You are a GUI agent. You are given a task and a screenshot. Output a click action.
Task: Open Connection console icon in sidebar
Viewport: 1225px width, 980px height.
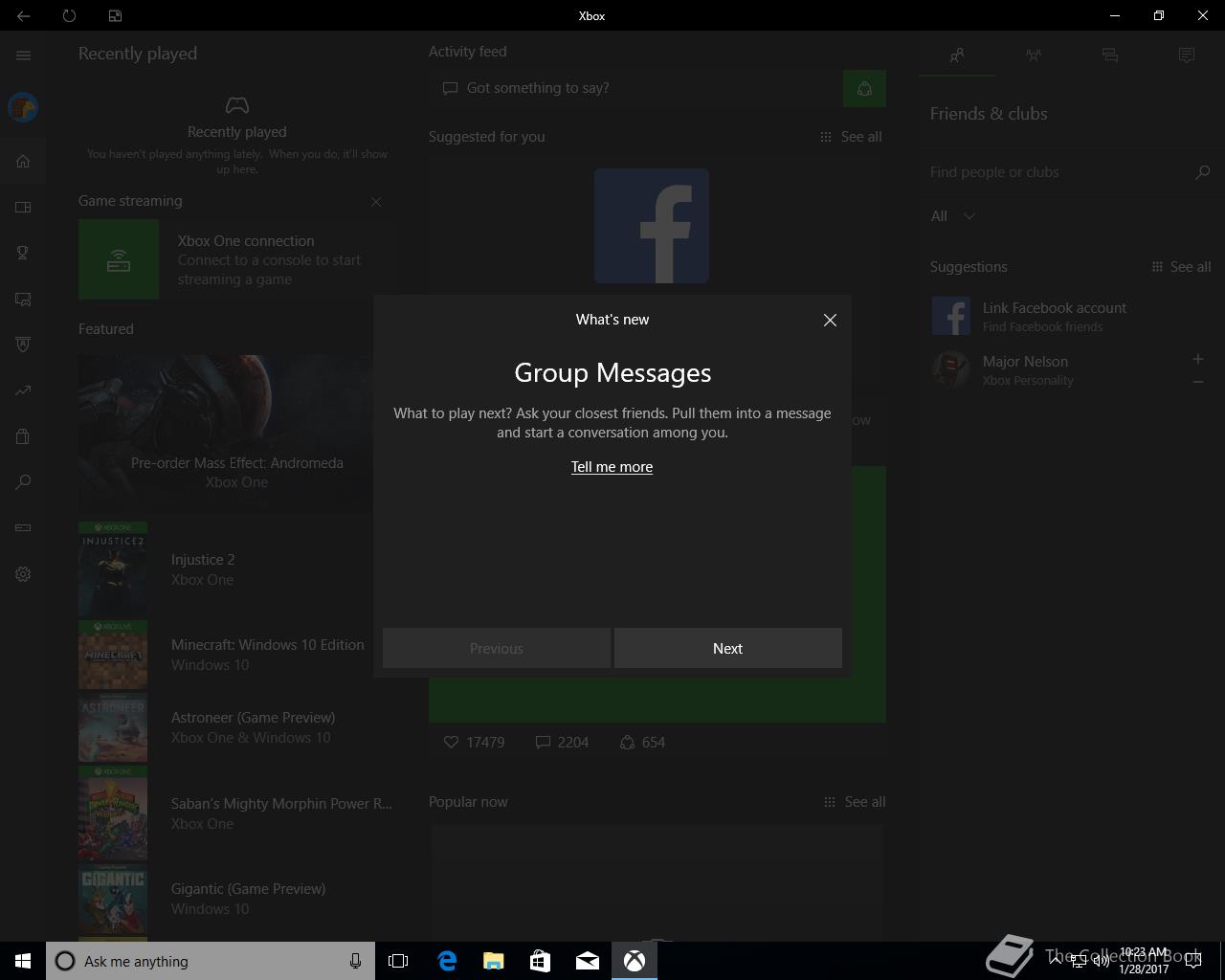pos(23,528)
